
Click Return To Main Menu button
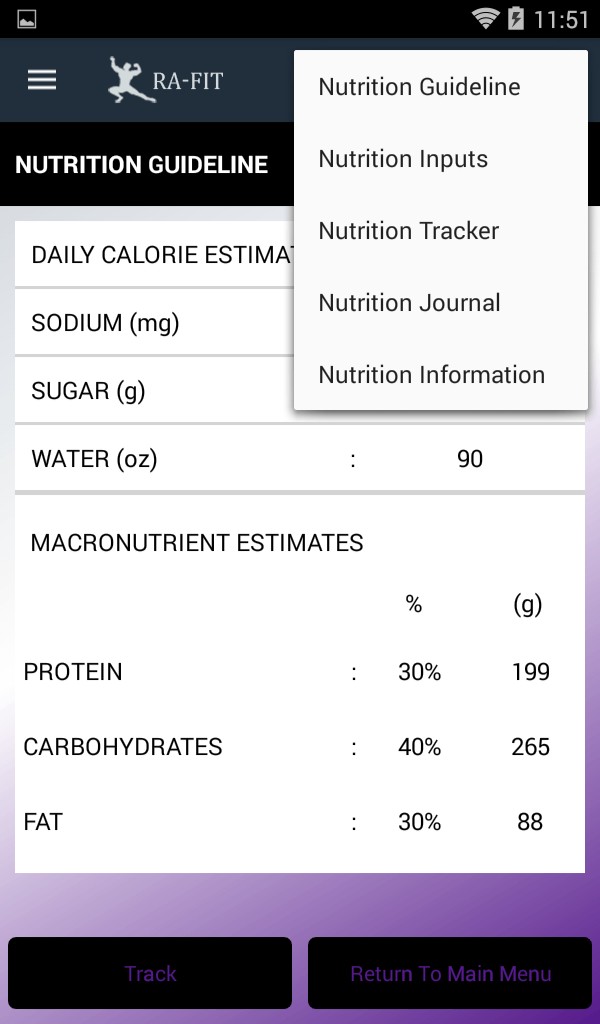[x=450, y=973]
